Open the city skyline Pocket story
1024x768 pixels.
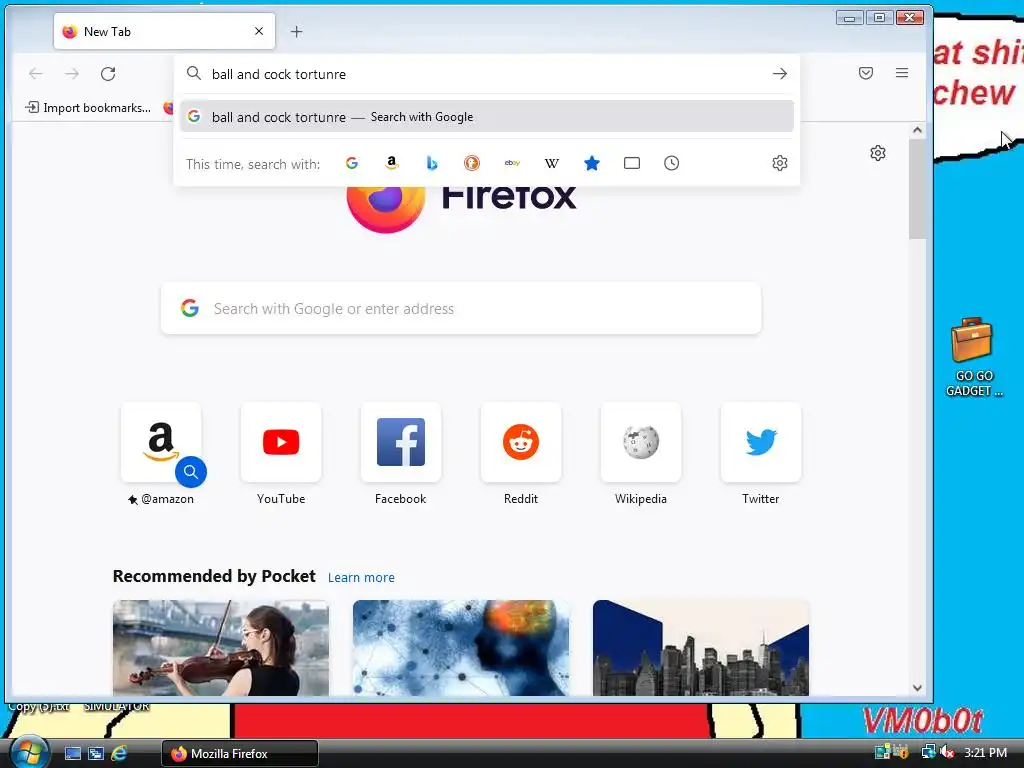701,648
